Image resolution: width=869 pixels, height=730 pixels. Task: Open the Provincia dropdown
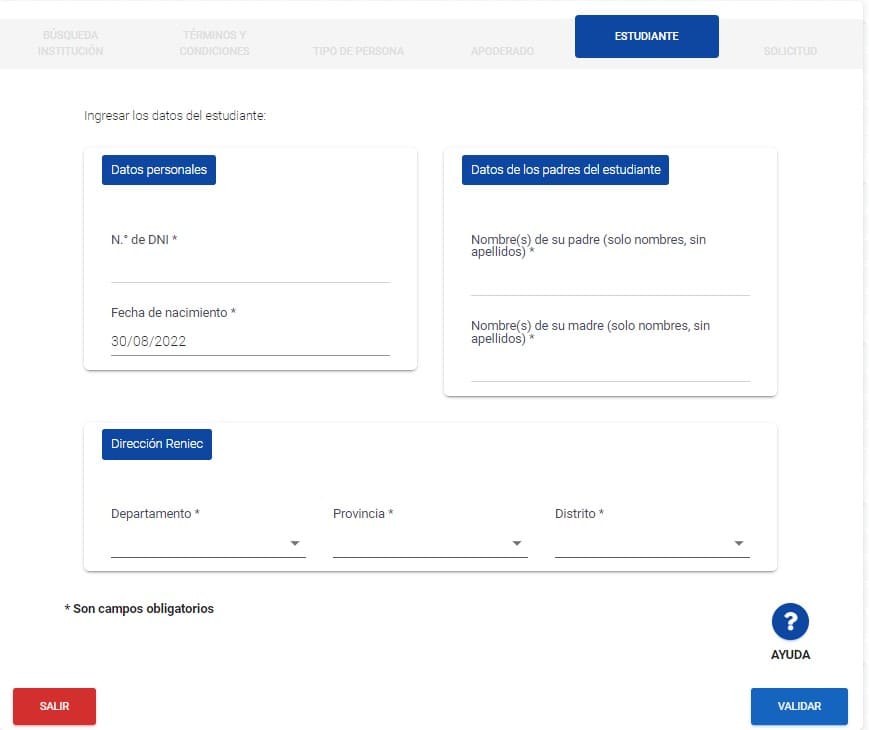point(429,543)
